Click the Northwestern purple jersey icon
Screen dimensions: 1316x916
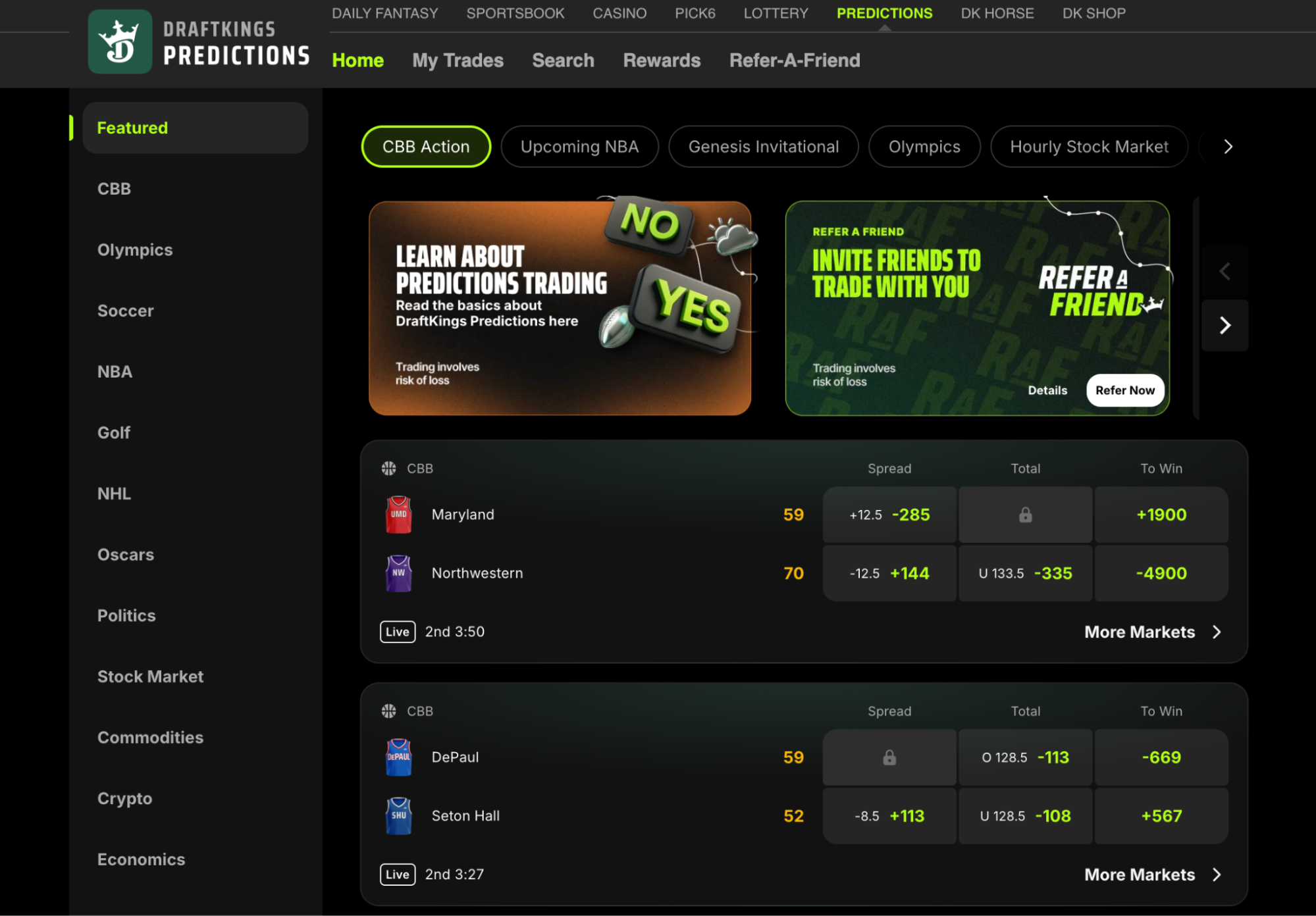[x=398, y=573]
